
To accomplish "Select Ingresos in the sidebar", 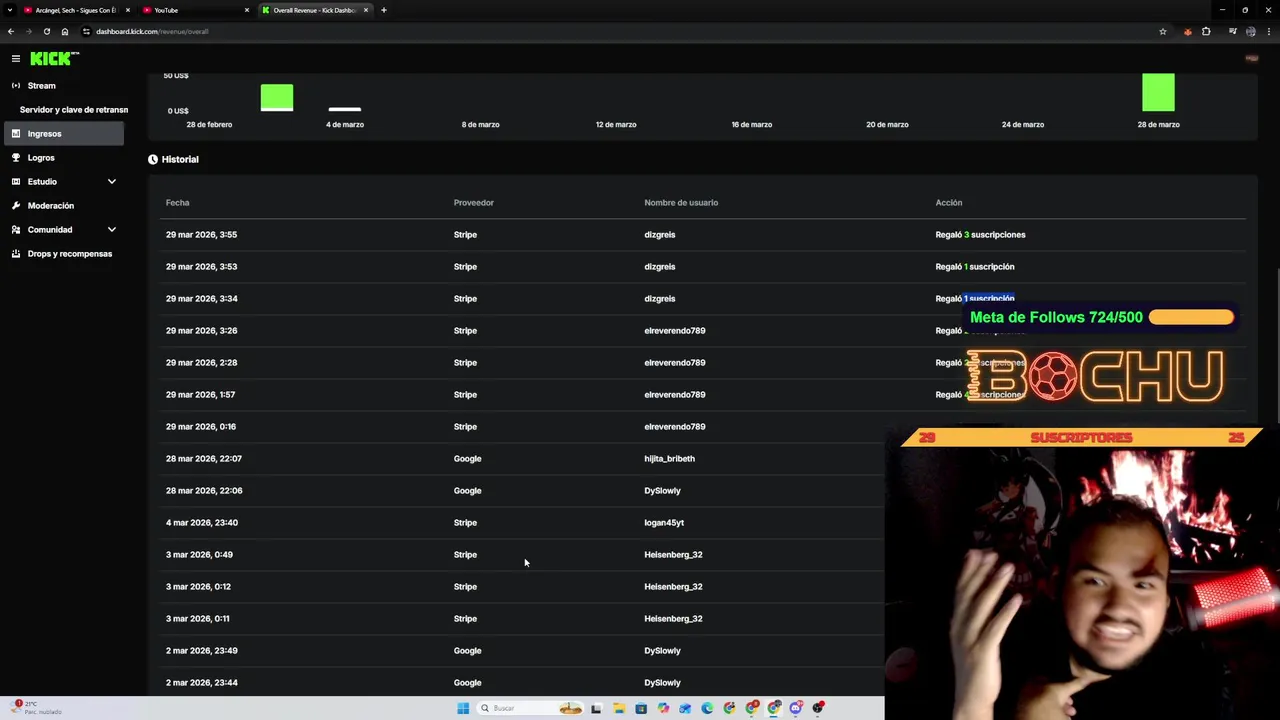I will pos(62,133).
